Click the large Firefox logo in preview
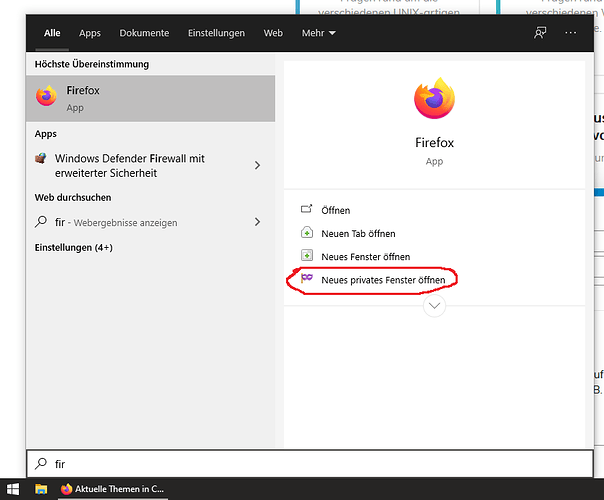Image resolution: width=604 pixels, height=500 pixels. 435,99
